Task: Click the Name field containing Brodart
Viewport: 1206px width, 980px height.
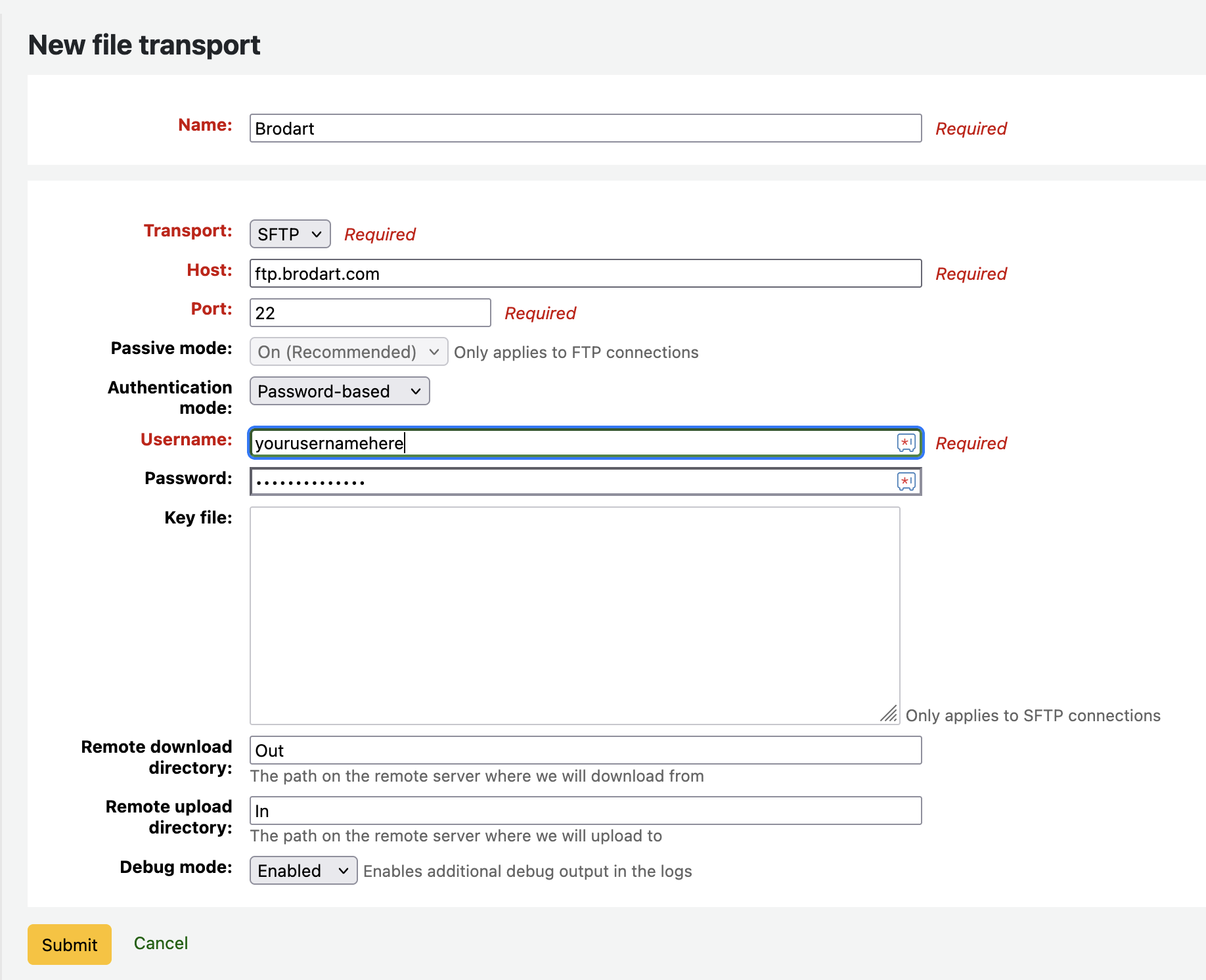Action: click(x=585, y=129)
